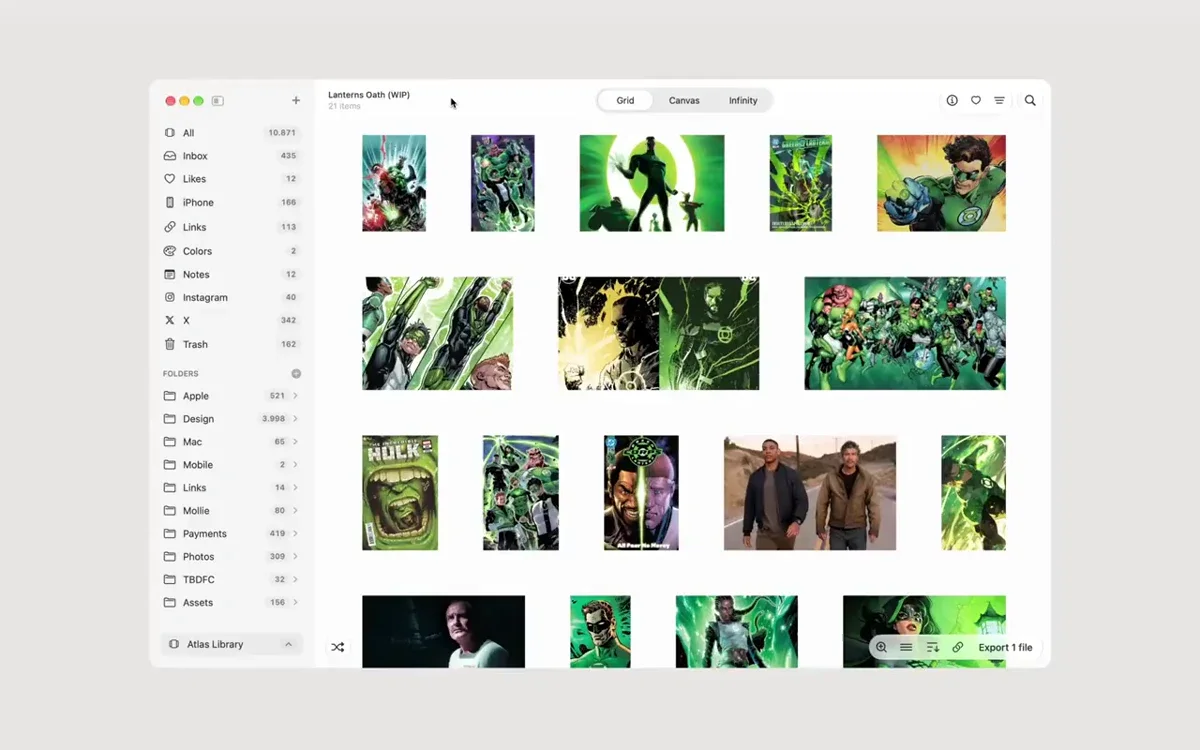Screen dimensions: 1200x750
Task: Expand the Mollie folder chevron
Action: click(296, 511)
